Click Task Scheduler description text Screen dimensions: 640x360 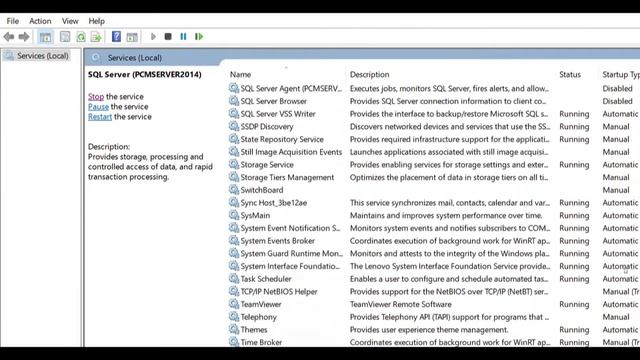point(449,279)
